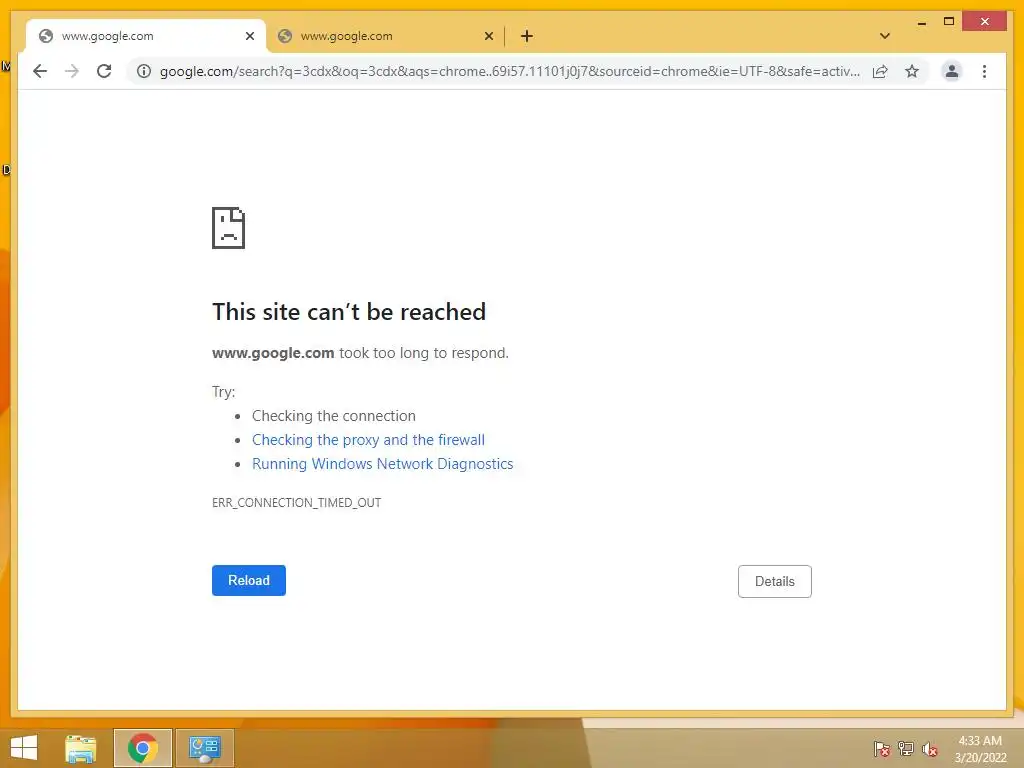
Task: Open the profile avatar menu
Action: [952, 71]
